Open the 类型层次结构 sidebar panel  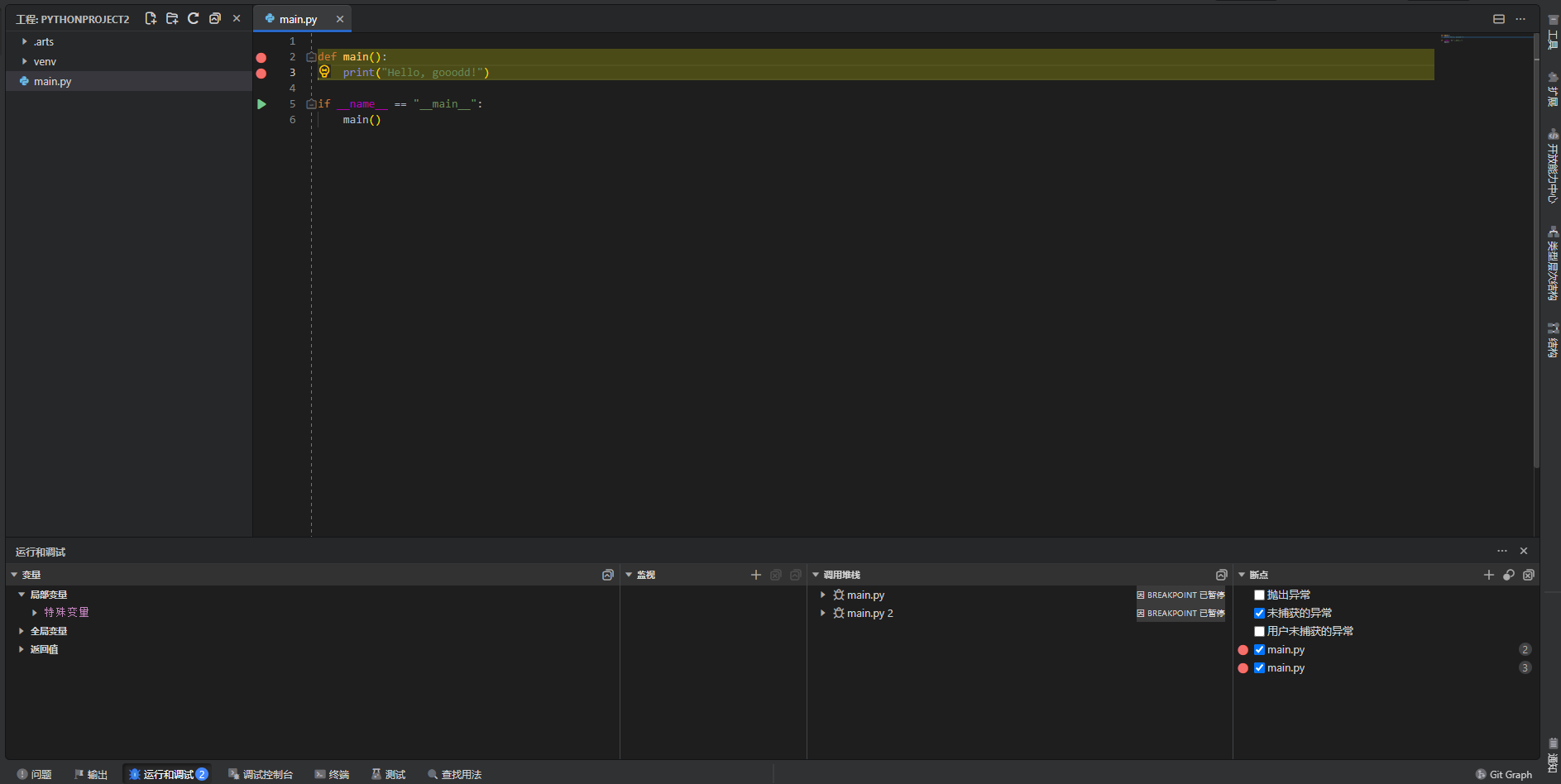[x=1553, y=263]
